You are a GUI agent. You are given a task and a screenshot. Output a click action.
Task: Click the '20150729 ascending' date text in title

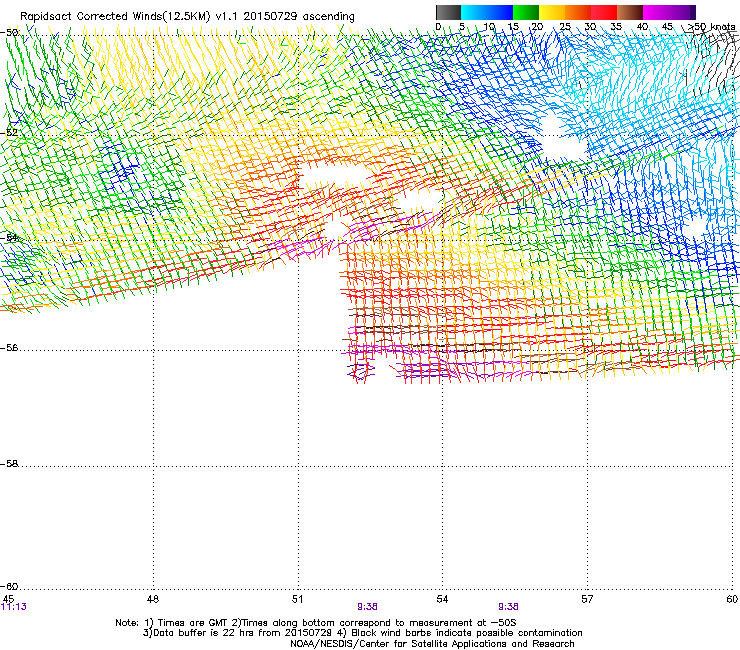coord(299,16)
